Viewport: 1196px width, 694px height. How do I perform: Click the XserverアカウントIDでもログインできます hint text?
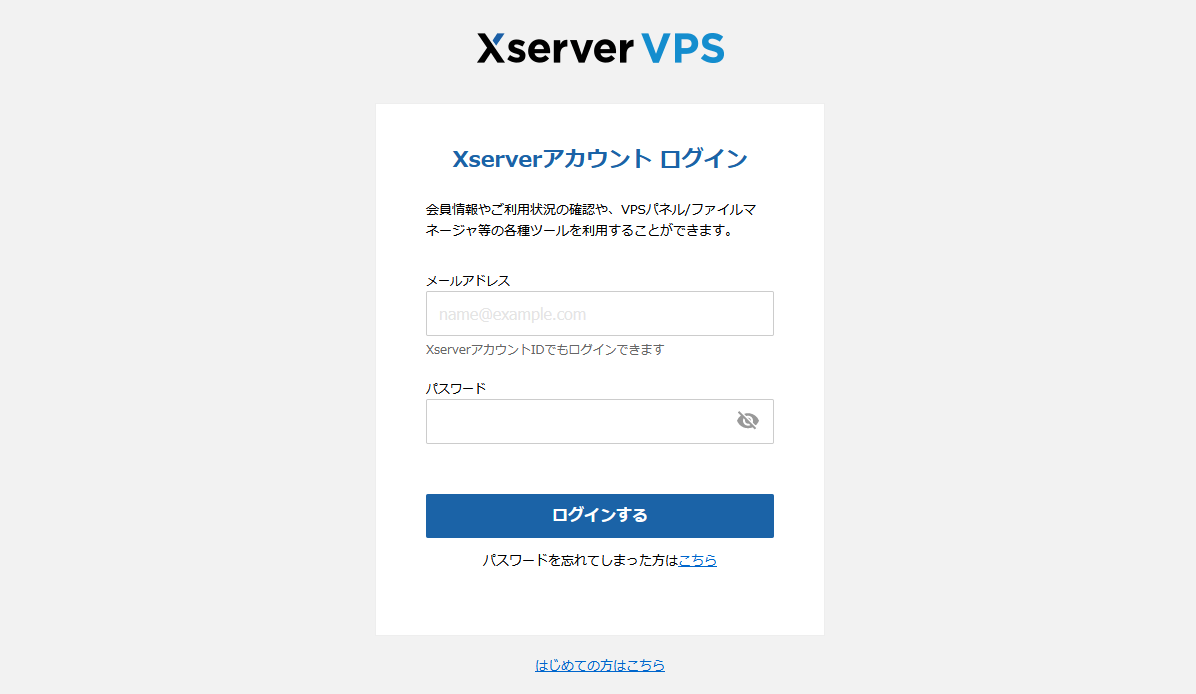tap(545, 349)
